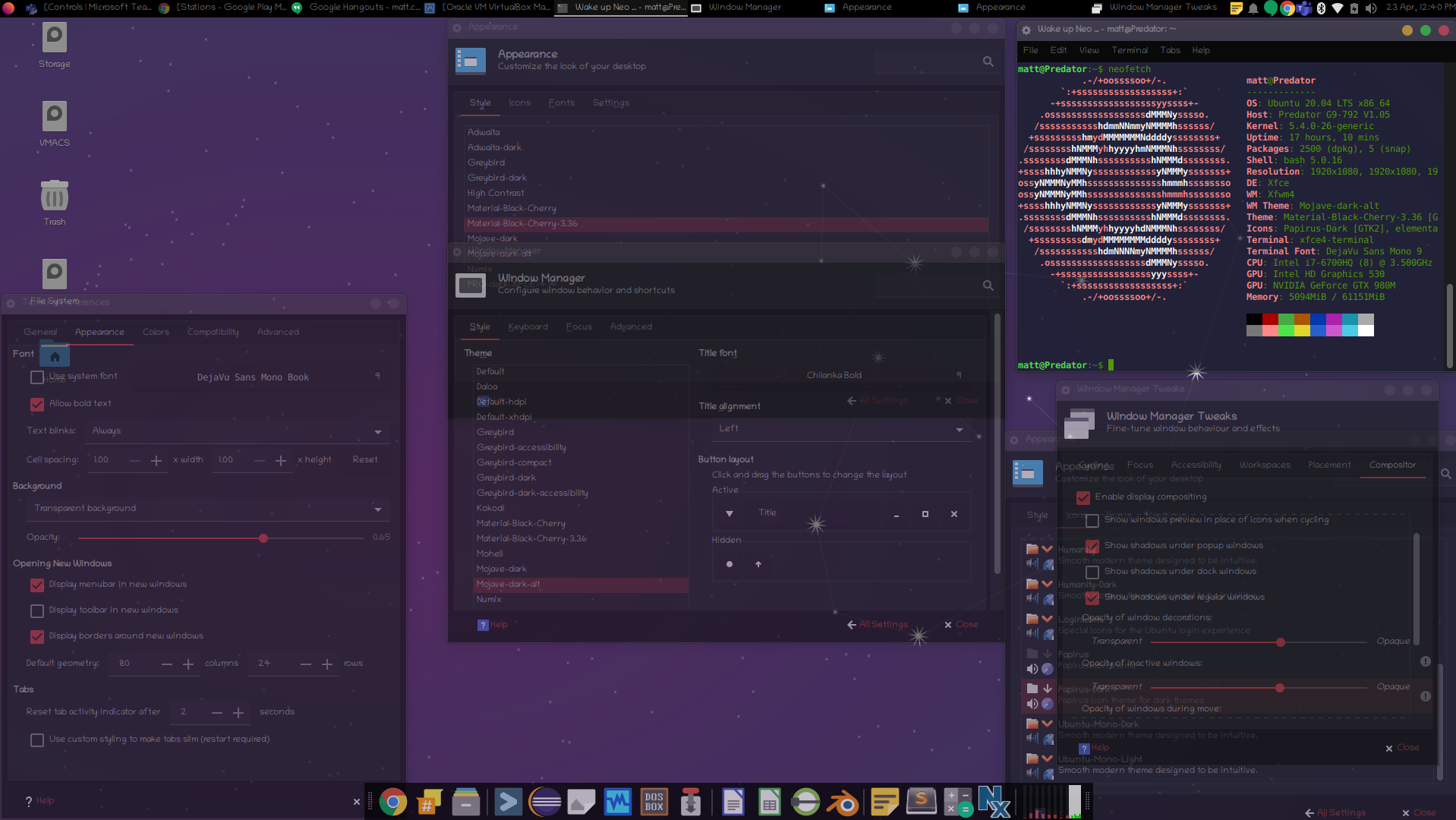The height and width of the screenshot is (820, 1456).
Task: Increase tab activity indicator seconds
Action: (238, 713)
